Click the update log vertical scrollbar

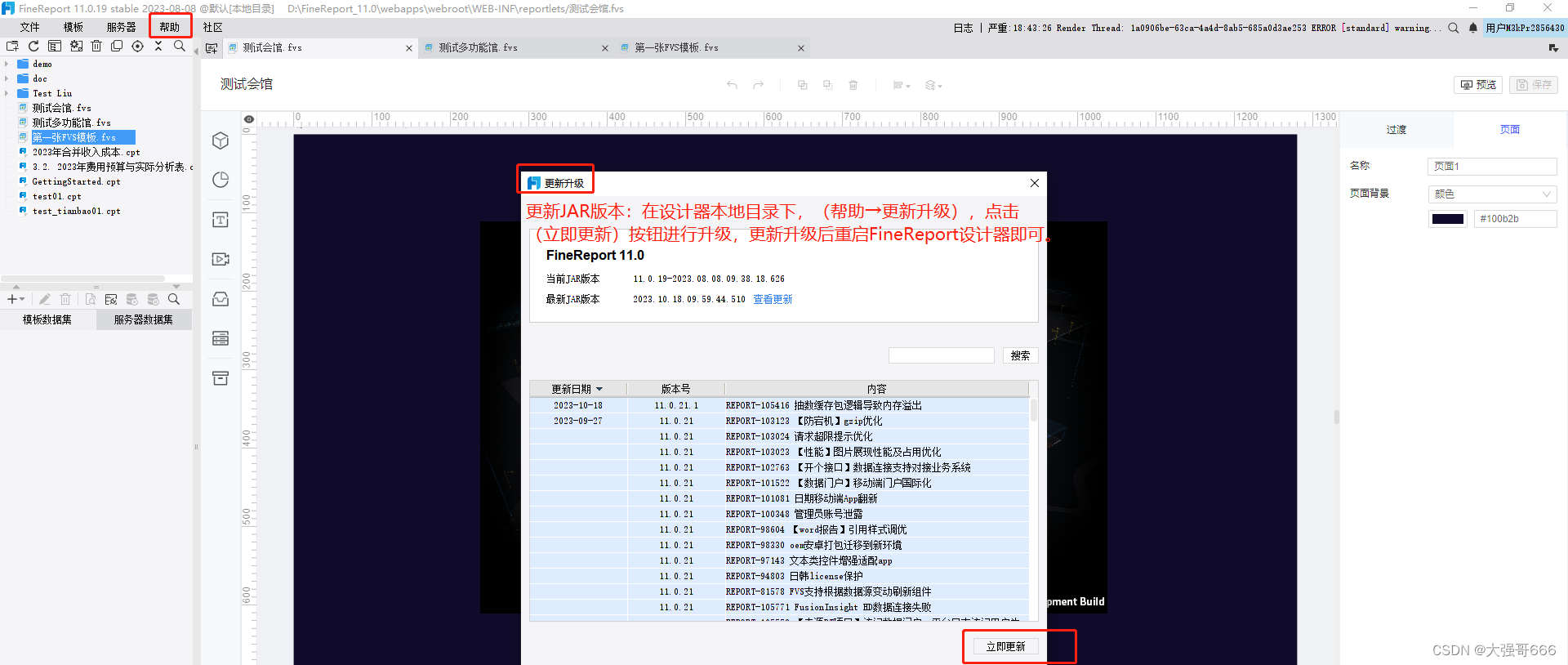[1034, 410]
